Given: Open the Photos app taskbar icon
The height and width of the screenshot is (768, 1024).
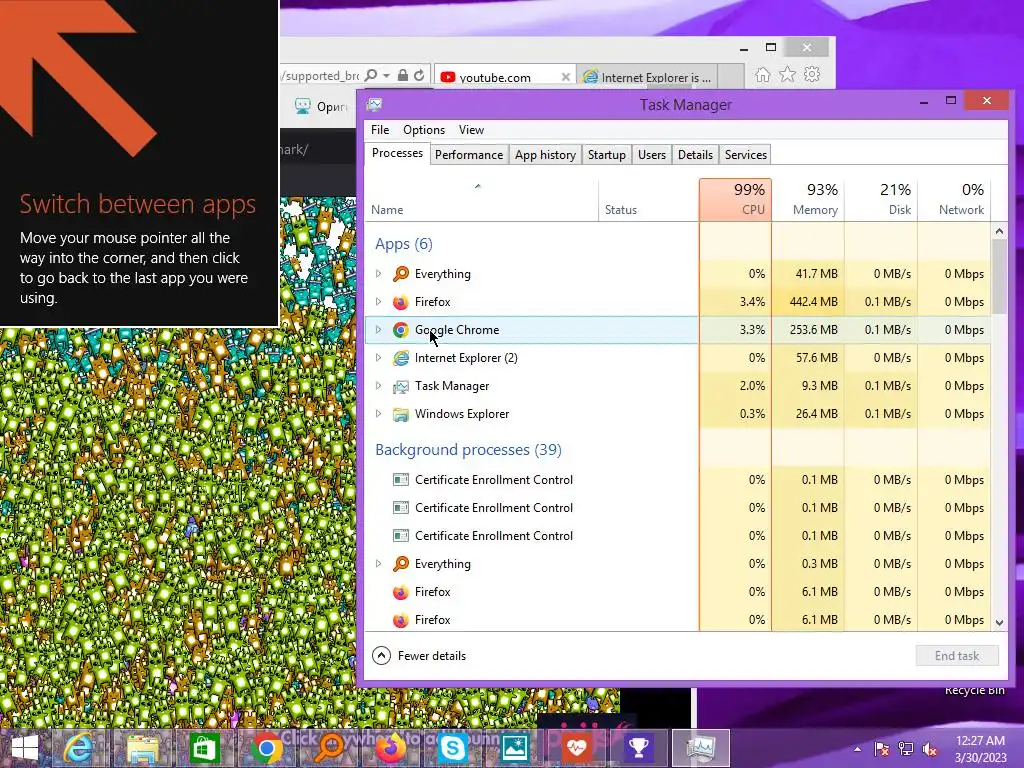Looking at the screenshot, I should click(x=515, y=748).
